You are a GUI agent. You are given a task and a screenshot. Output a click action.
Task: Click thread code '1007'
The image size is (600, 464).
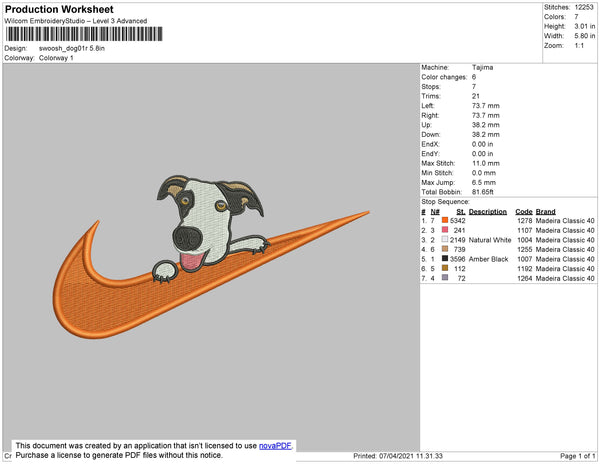[x=525, y=259]
